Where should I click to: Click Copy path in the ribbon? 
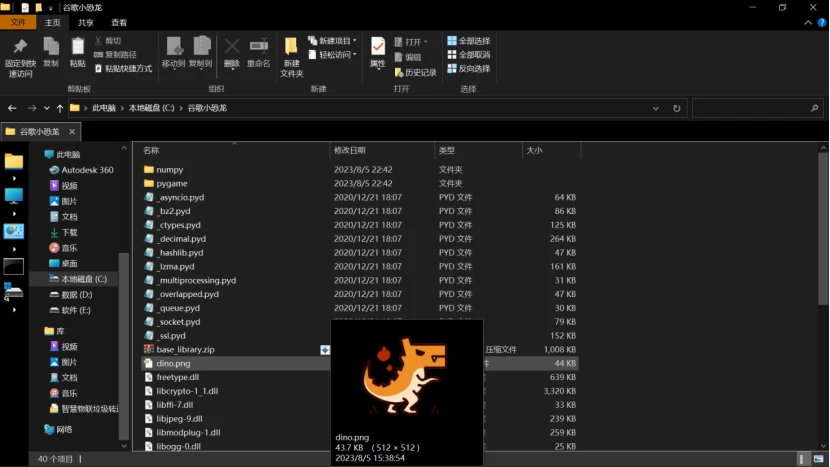pos(115,55)
